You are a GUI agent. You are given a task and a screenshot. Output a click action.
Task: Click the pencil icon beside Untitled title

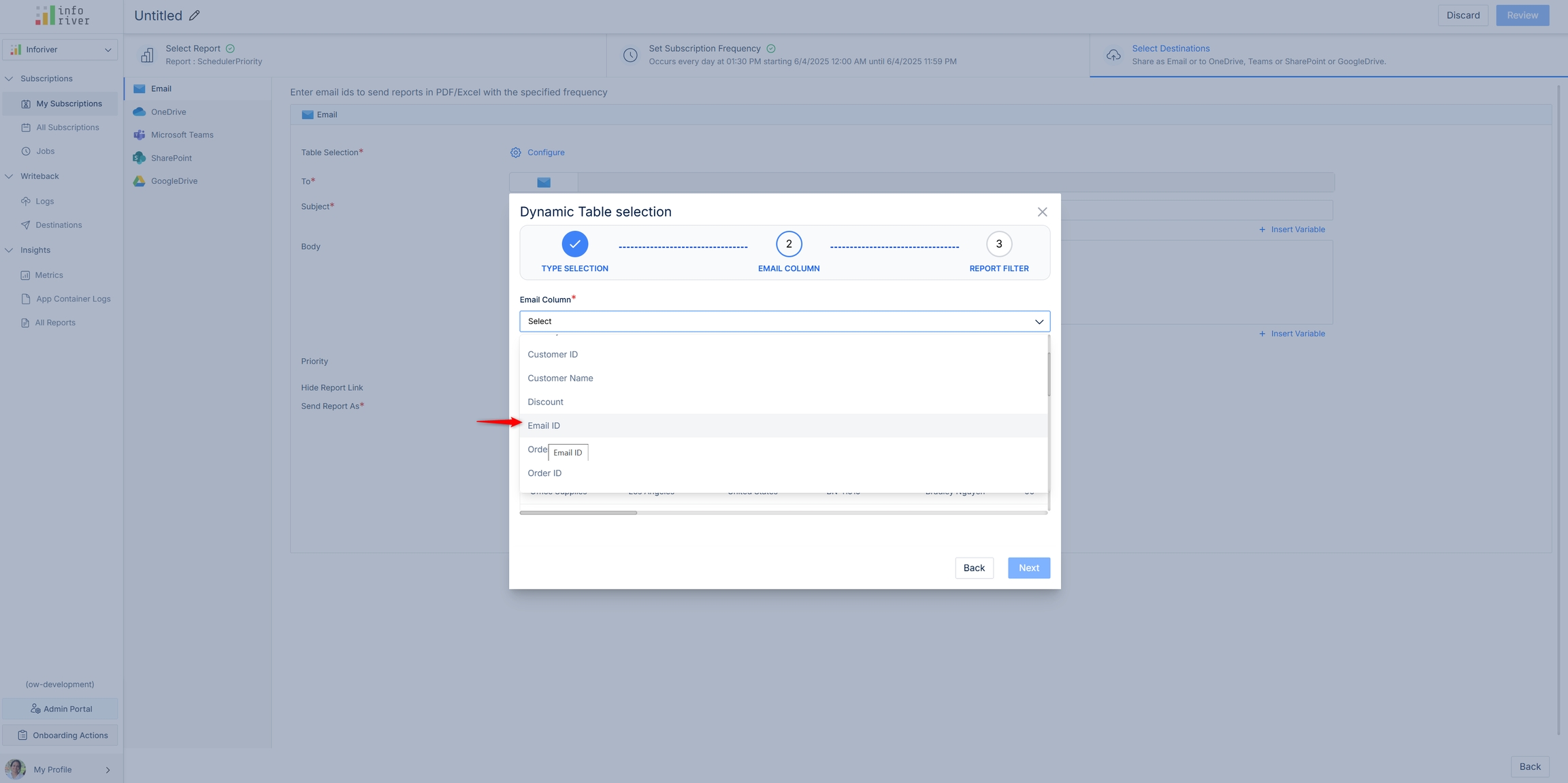click(195, 16)
